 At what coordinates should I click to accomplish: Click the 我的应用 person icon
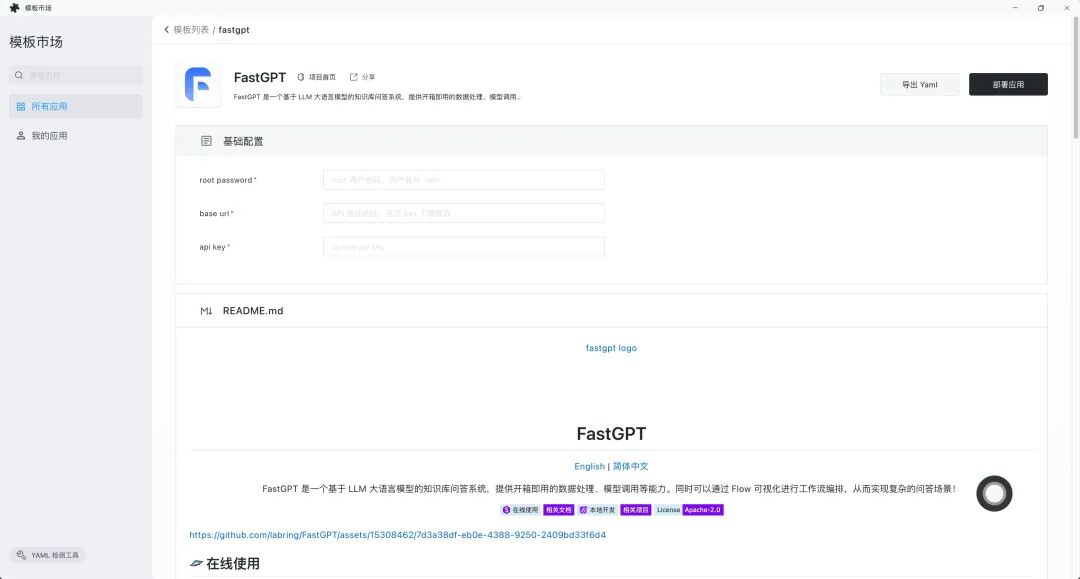coord(21,136)
